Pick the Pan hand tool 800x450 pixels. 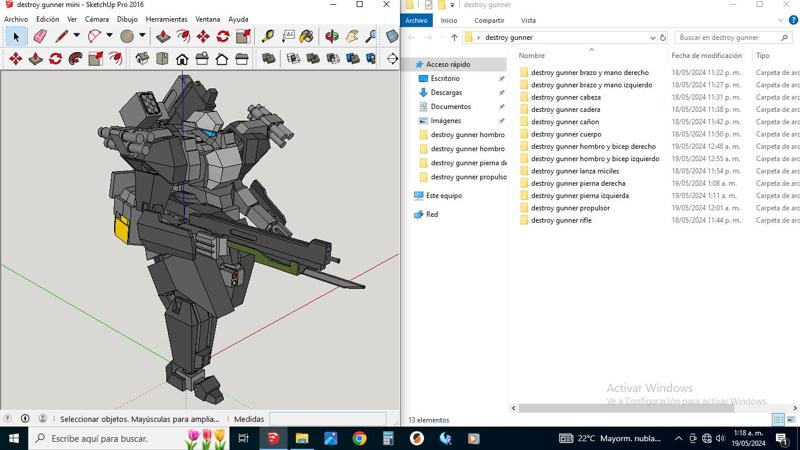[x=352, y=36]
